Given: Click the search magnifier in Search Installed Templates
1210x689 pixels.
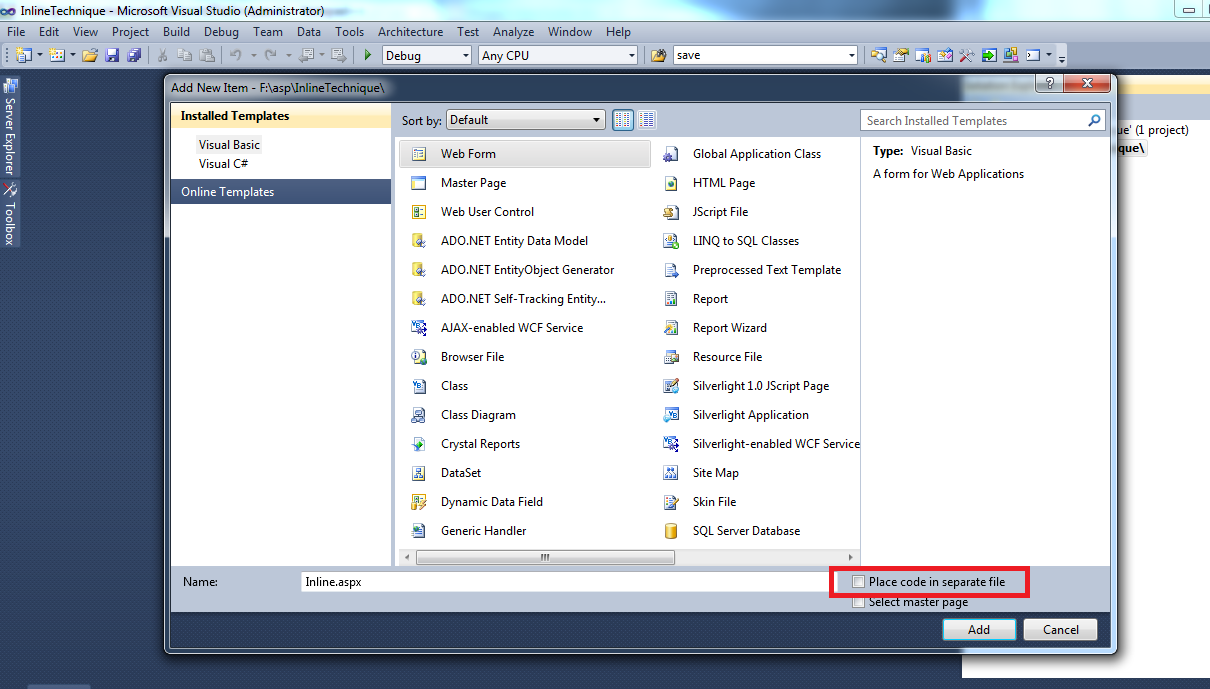Looking at the screenshot, I should [x=1094, y=120].
